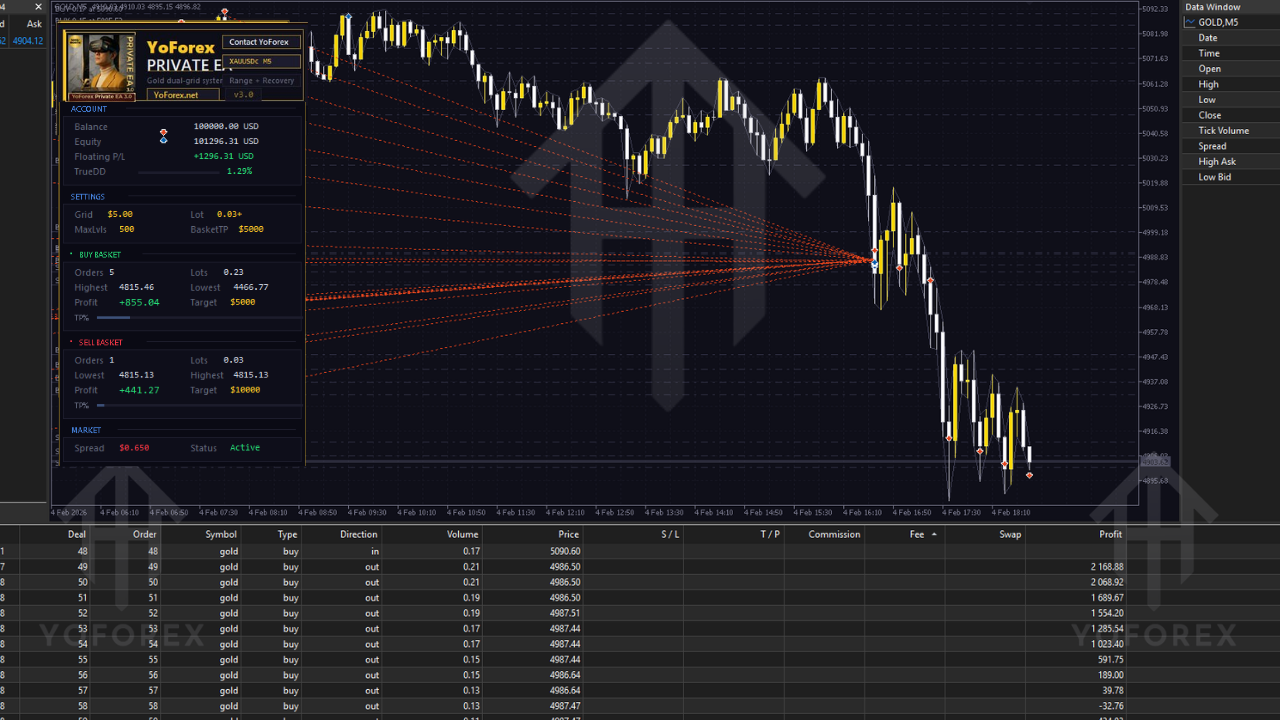Click the red-blue arrow marker beside Equity
The width and height of the screenshot is (1280, 720).
[x=163, y=135]
